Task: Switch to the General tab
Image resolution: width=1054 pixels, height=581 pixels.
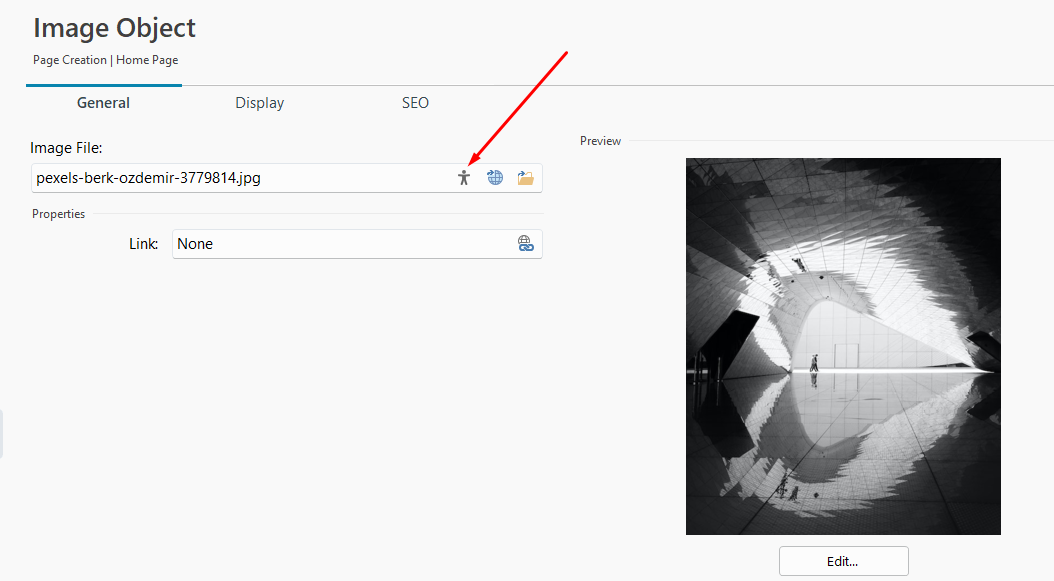Action: [104, 103]
